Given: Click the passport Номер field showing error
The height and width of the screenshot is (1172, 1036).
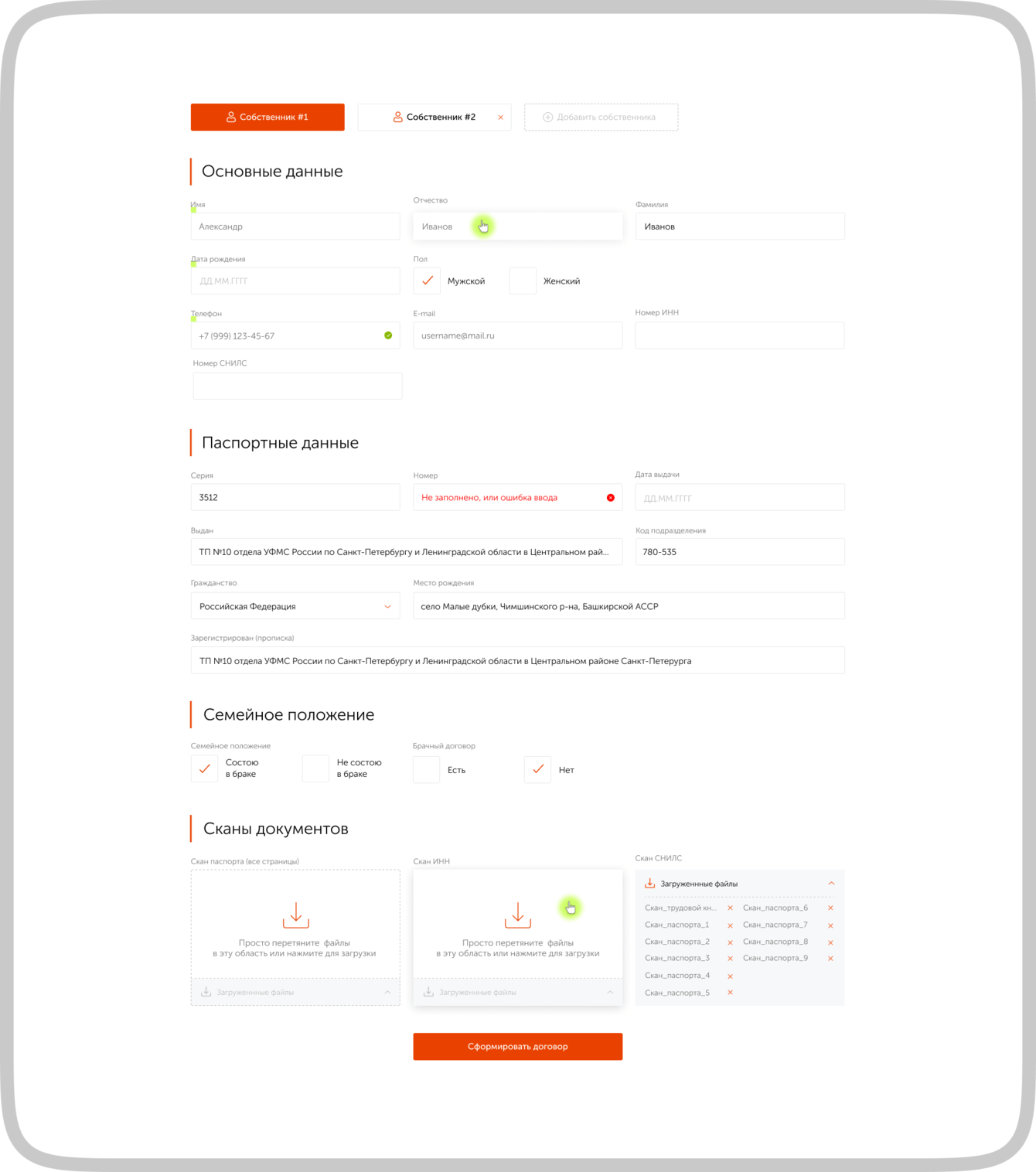Looking at the screenshot, I should click(x=518, y=497).
